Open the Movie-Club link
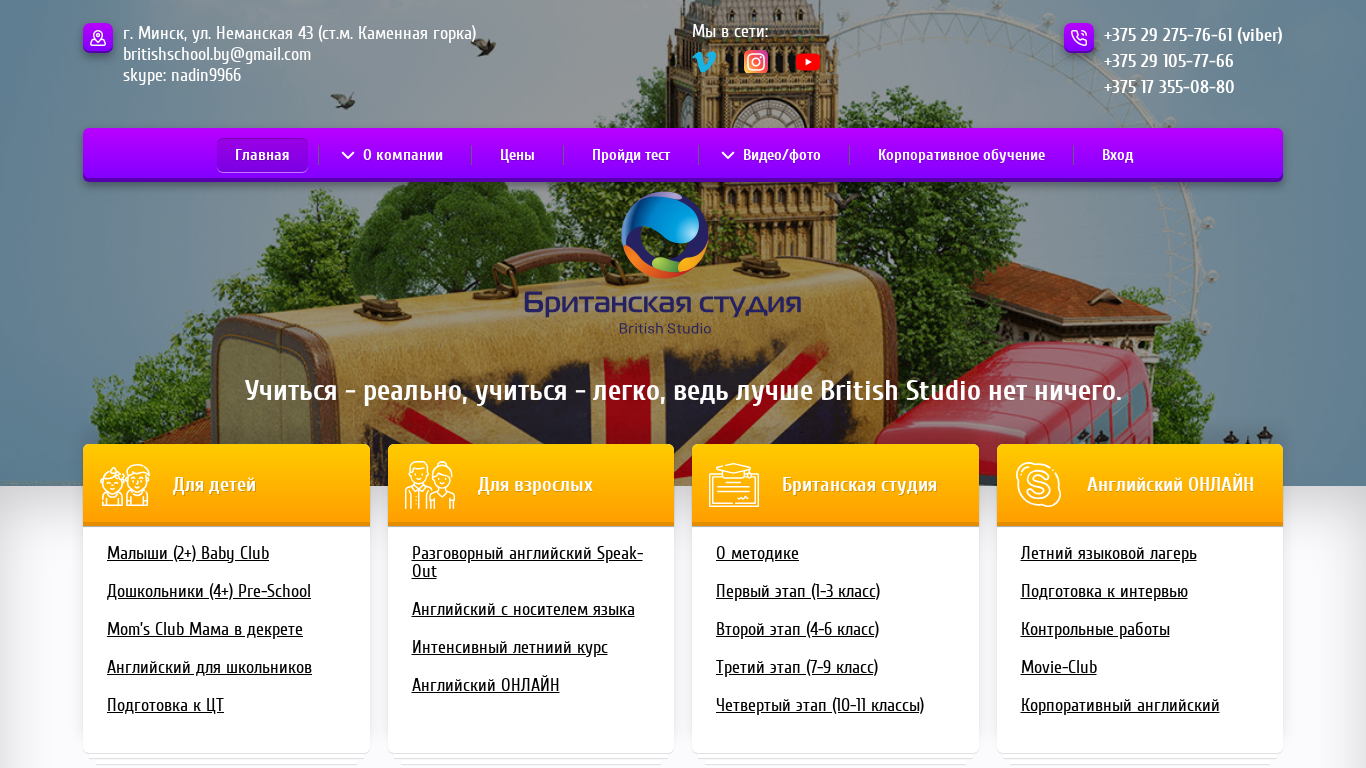1366x768 pixels. point(1059,667)
